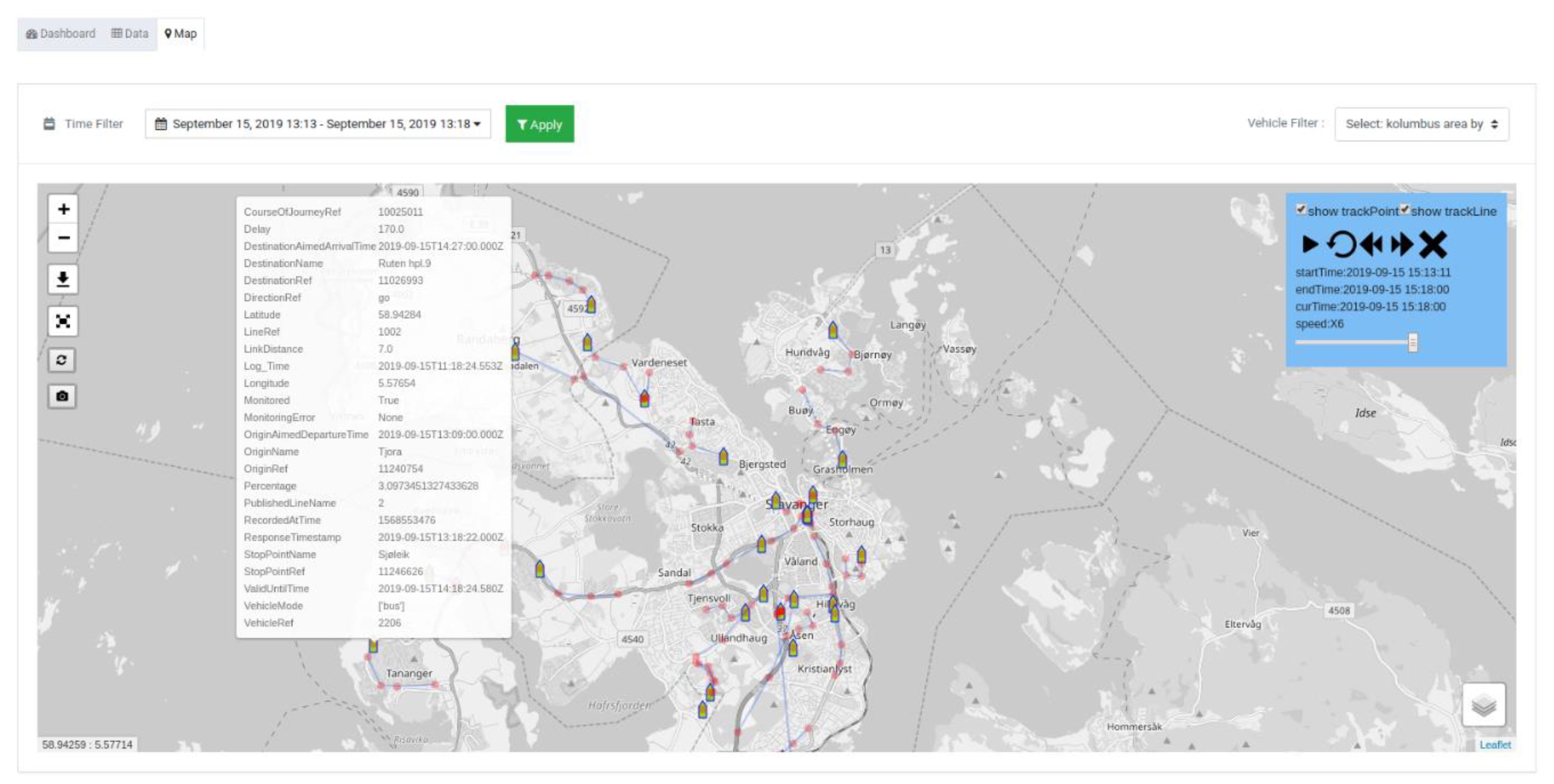Screen dimensions: 1554x784
Task: Click the refresh map icon
Action: click(x=62, y=360)
